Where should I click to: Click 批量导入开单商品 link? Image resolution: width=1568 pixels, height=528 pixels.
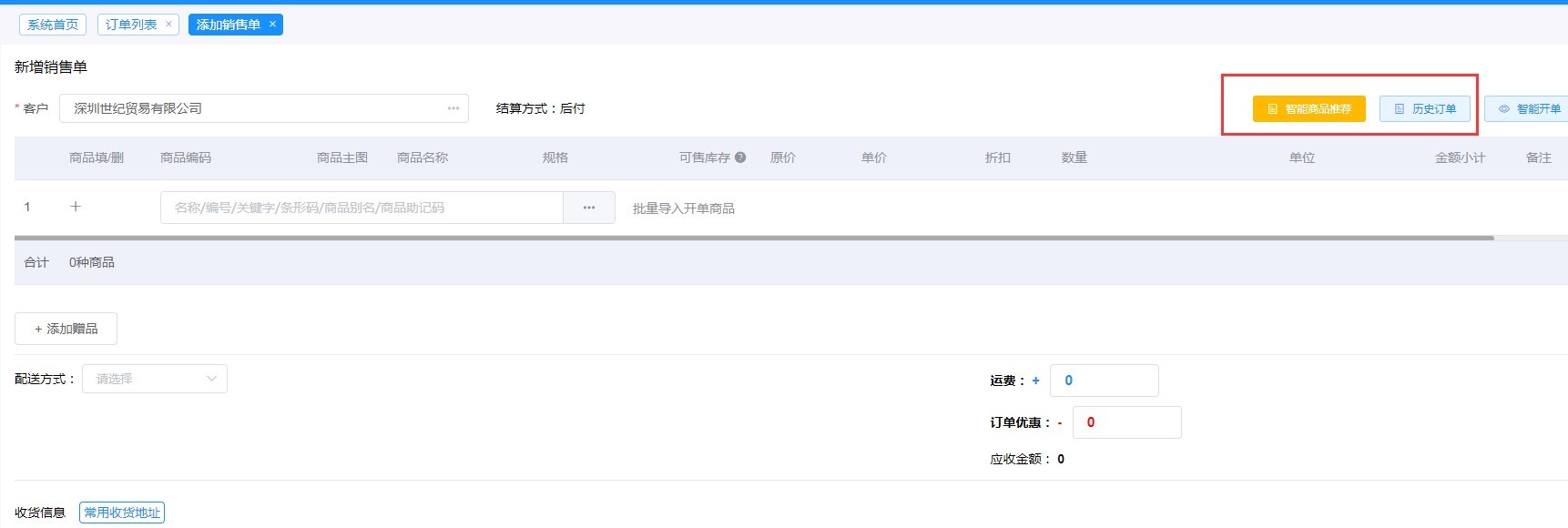[x=683, y=208]
